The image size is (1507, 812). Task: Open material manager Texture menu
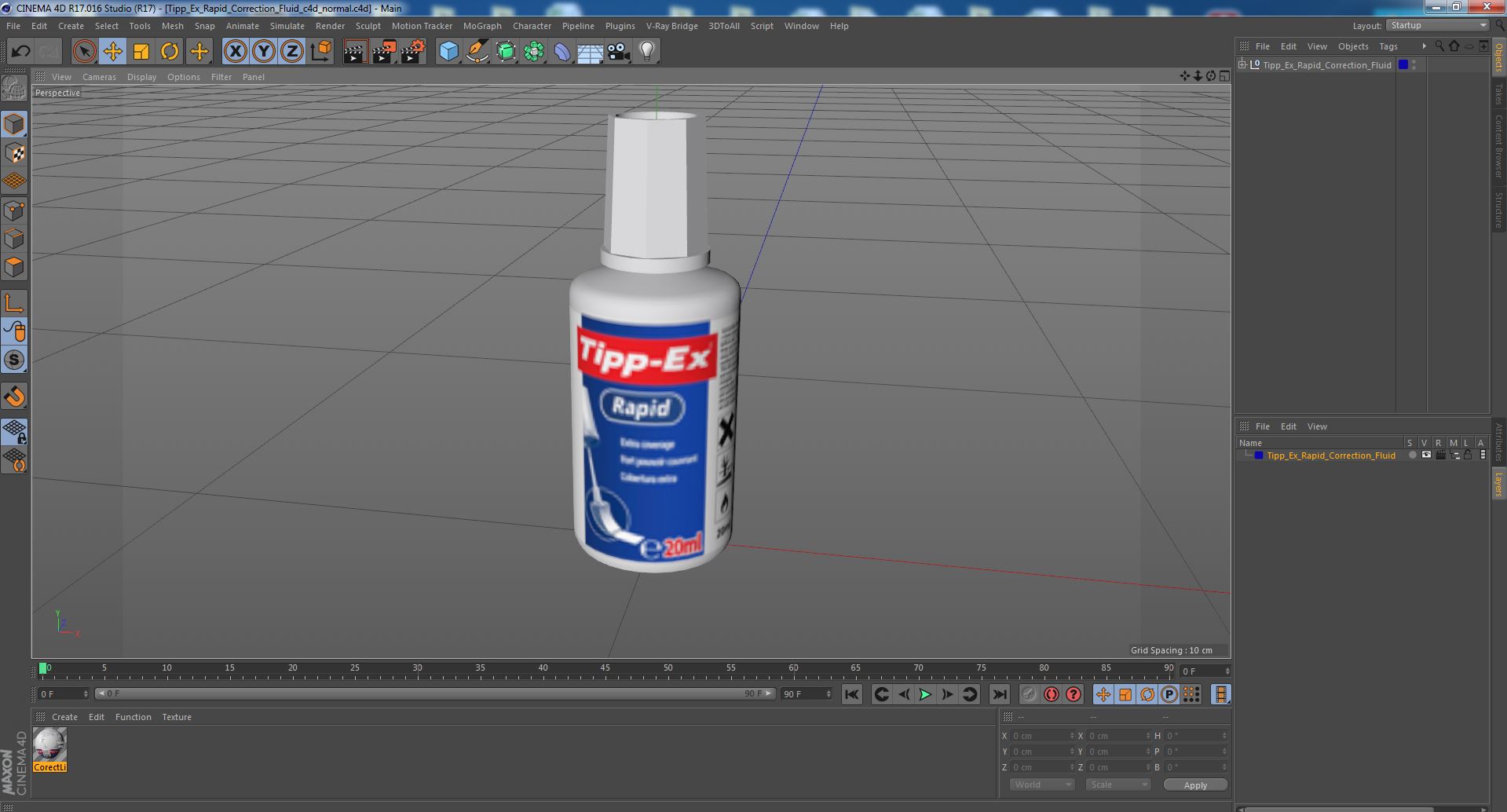tap(177, 717)
